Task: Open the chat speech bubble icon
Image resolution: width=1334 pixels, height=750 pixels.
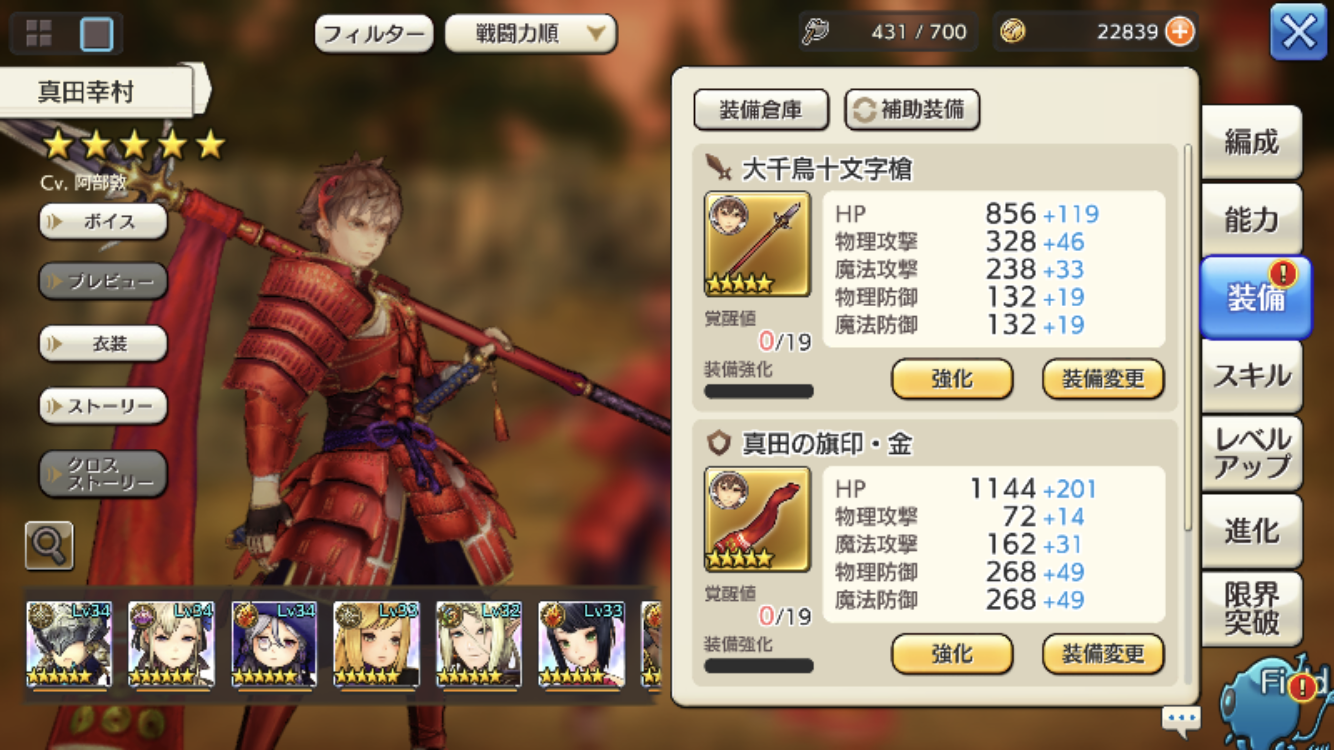Action: (1181, 719)
